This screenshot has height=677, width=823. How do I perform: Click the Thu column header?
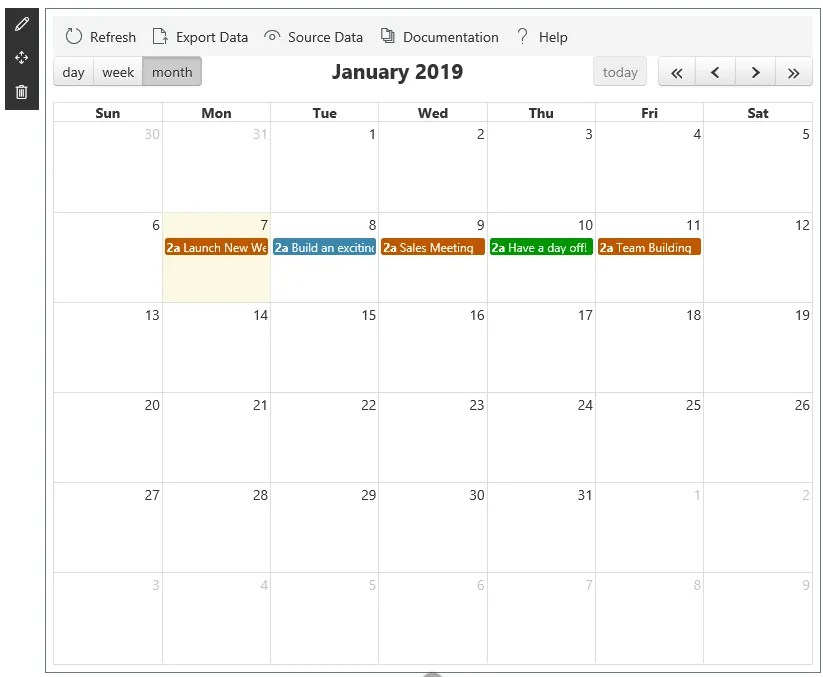[x=541, y=113]
